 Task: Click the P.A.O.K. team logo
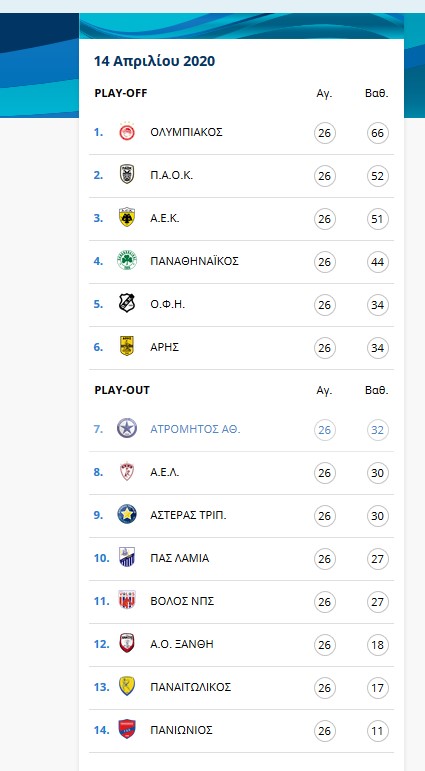(x=127, y=175)
